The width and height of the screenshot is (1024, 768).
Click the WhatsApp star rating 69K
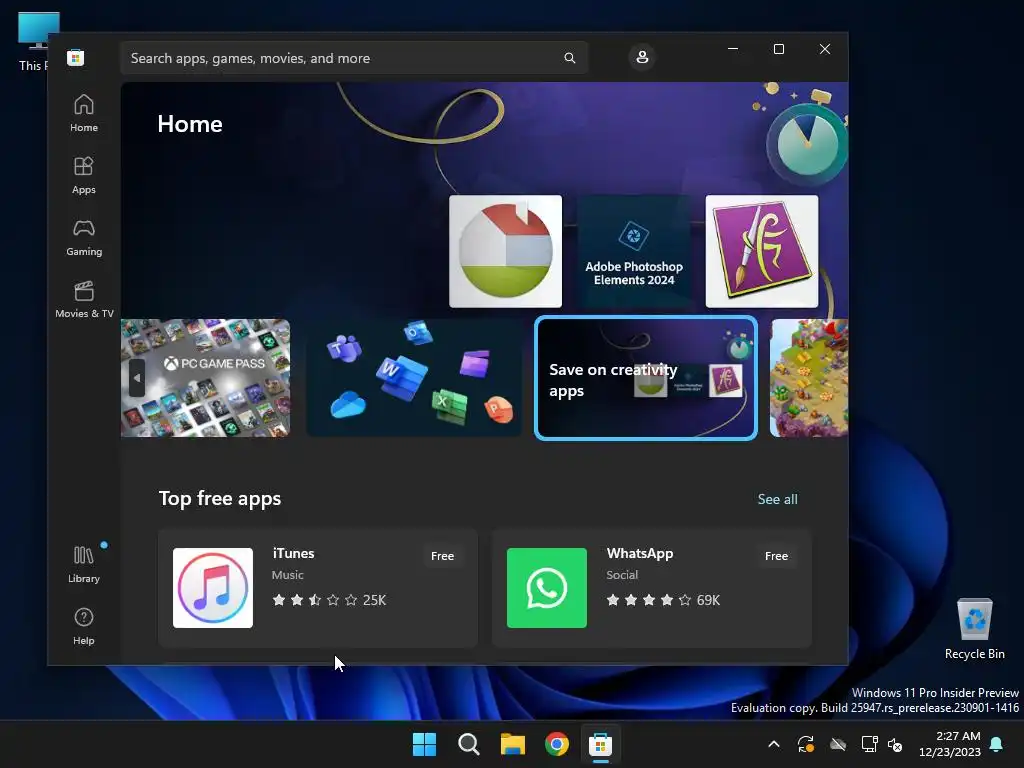(x=663, y=600)
